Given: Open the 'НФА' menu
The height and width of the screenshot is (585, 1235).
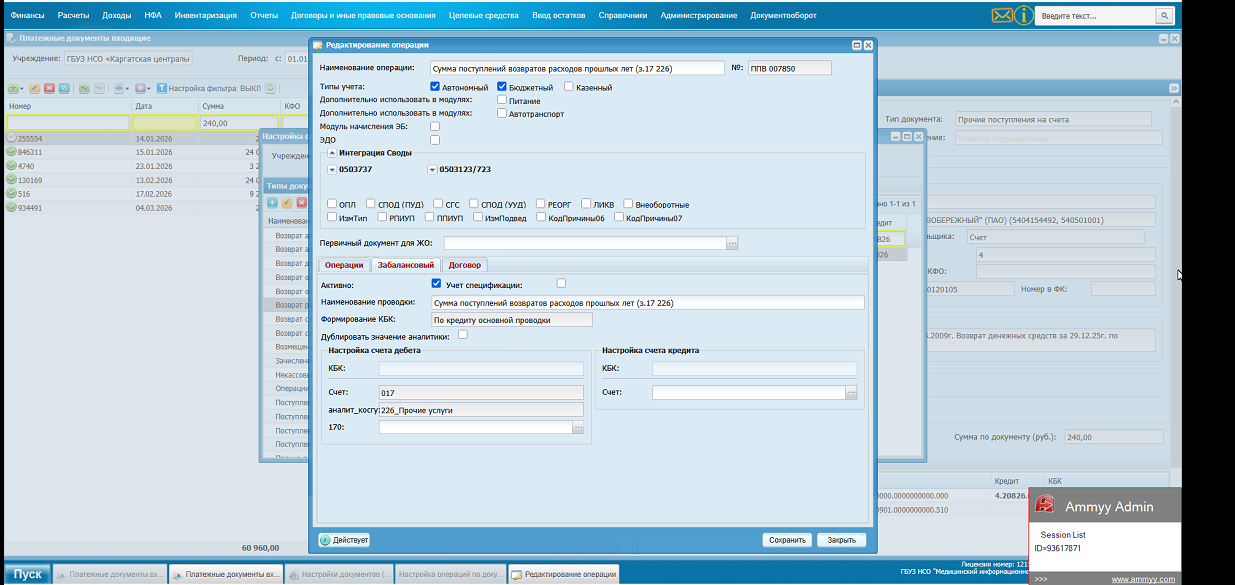Looking at the screenshot, I should tap(153, 16).
